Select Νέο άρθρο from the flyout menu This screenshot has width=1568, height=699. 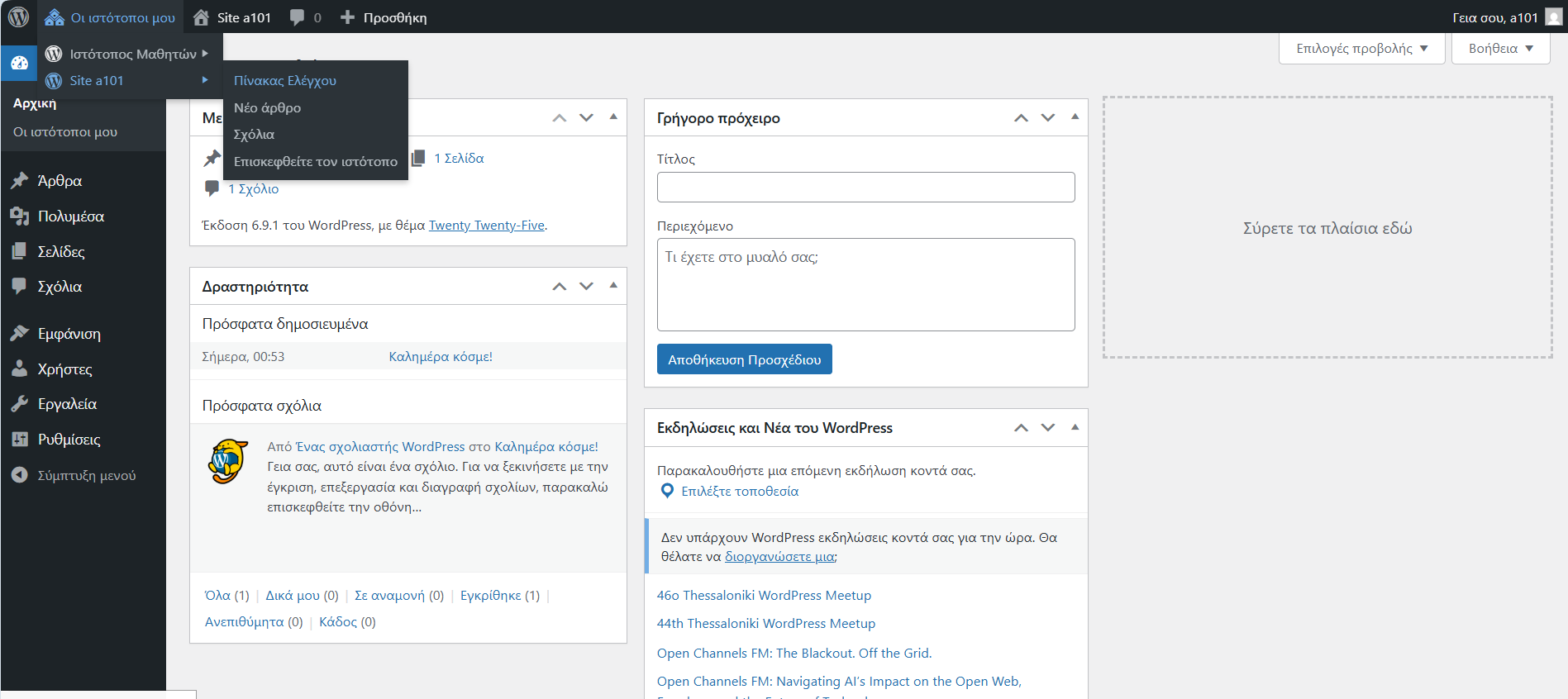coord(267,107)
